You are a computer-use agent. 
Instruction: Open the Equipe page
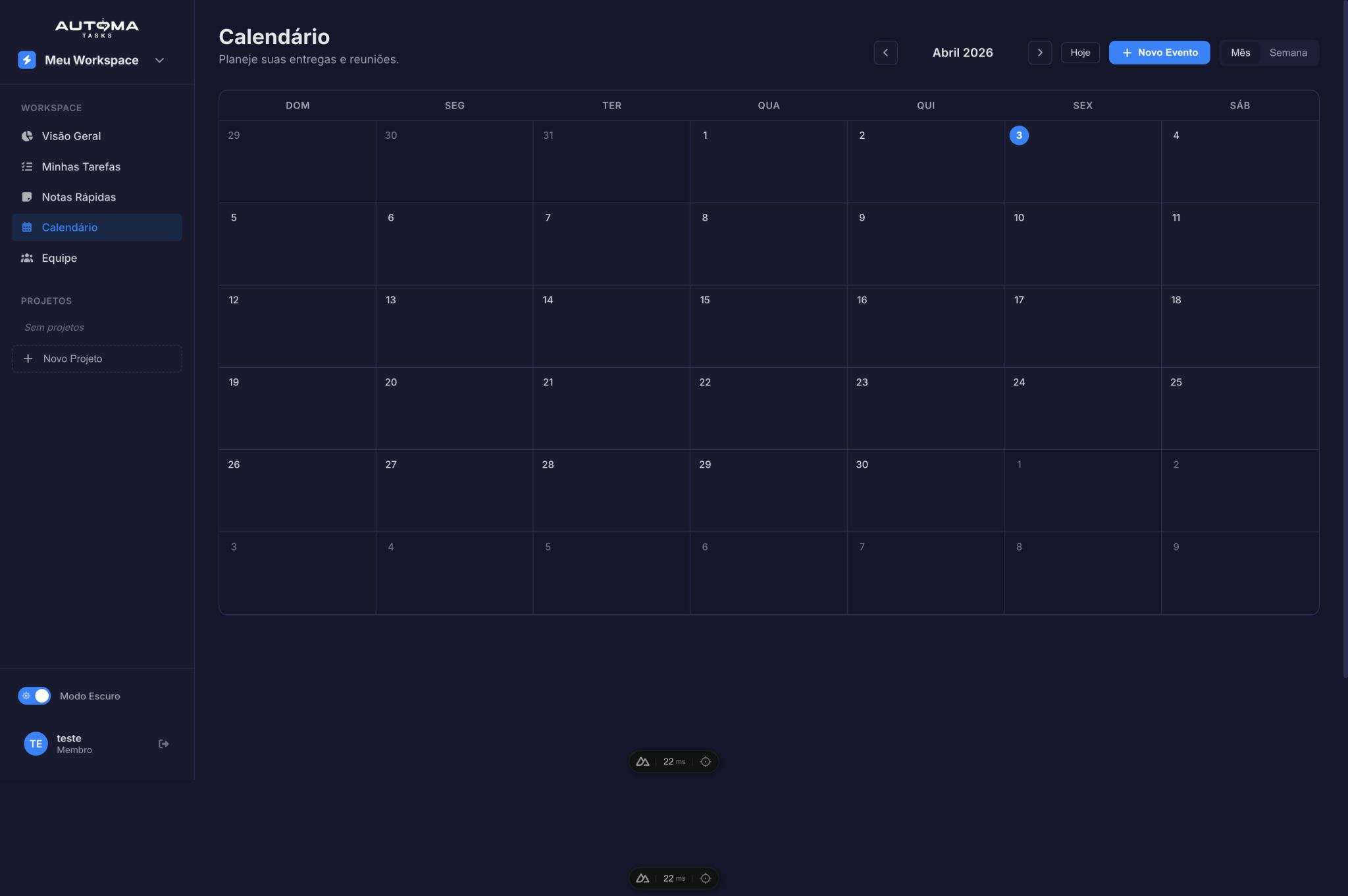(x=97, y=258)
